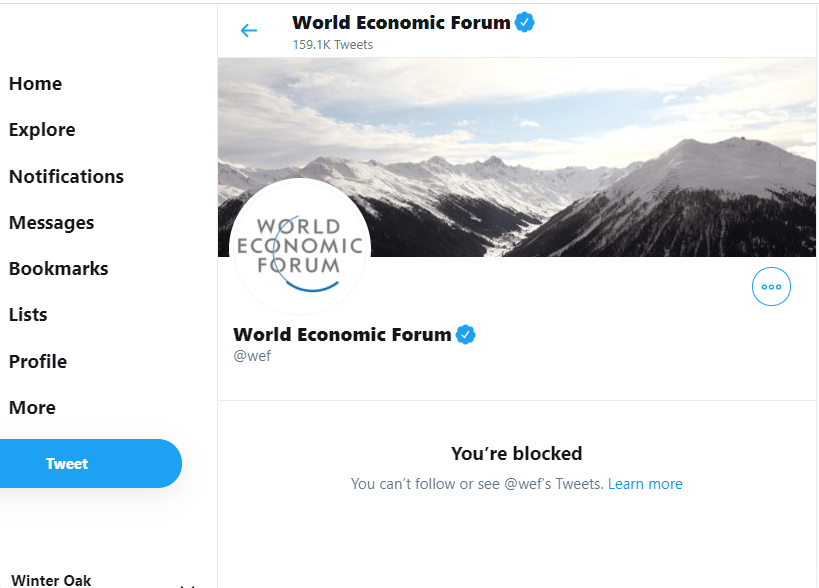The width and height of the screenshot is (819, 588).
Task: Click the verified badge beside the profile name
Action: point(466,335)
